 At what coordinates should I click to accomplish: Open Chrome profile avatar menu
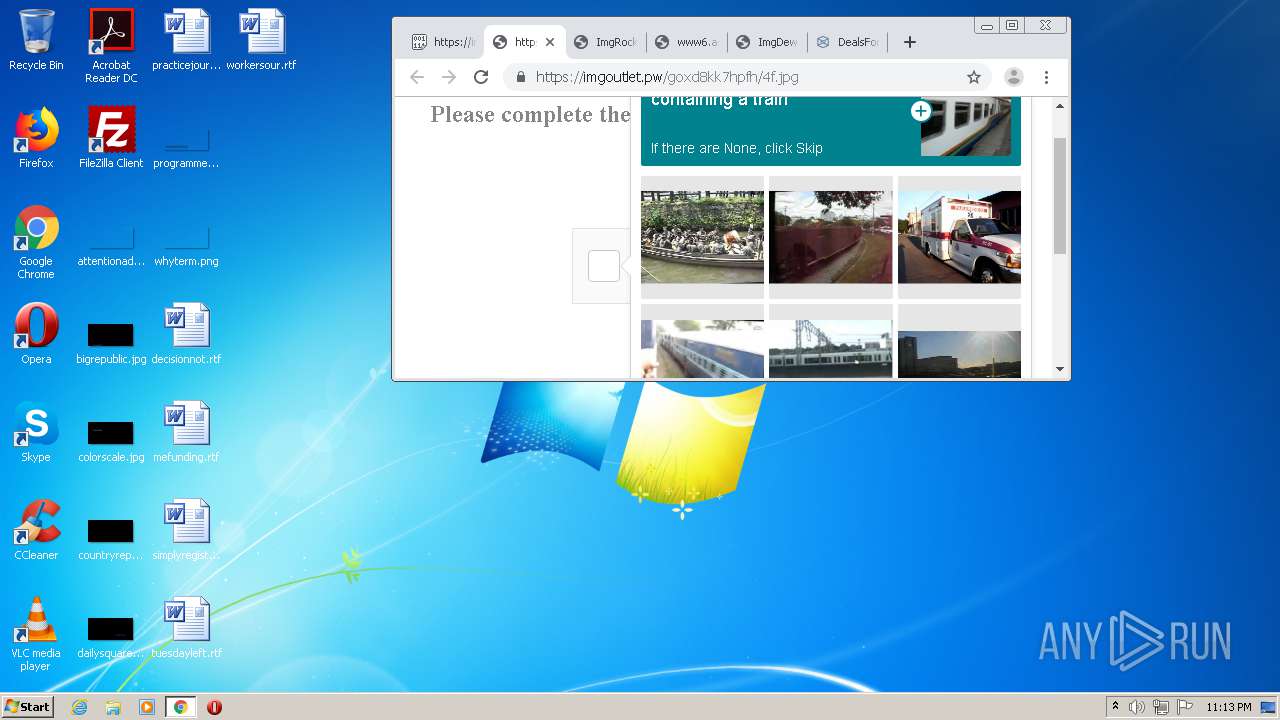coord(1013,77)
